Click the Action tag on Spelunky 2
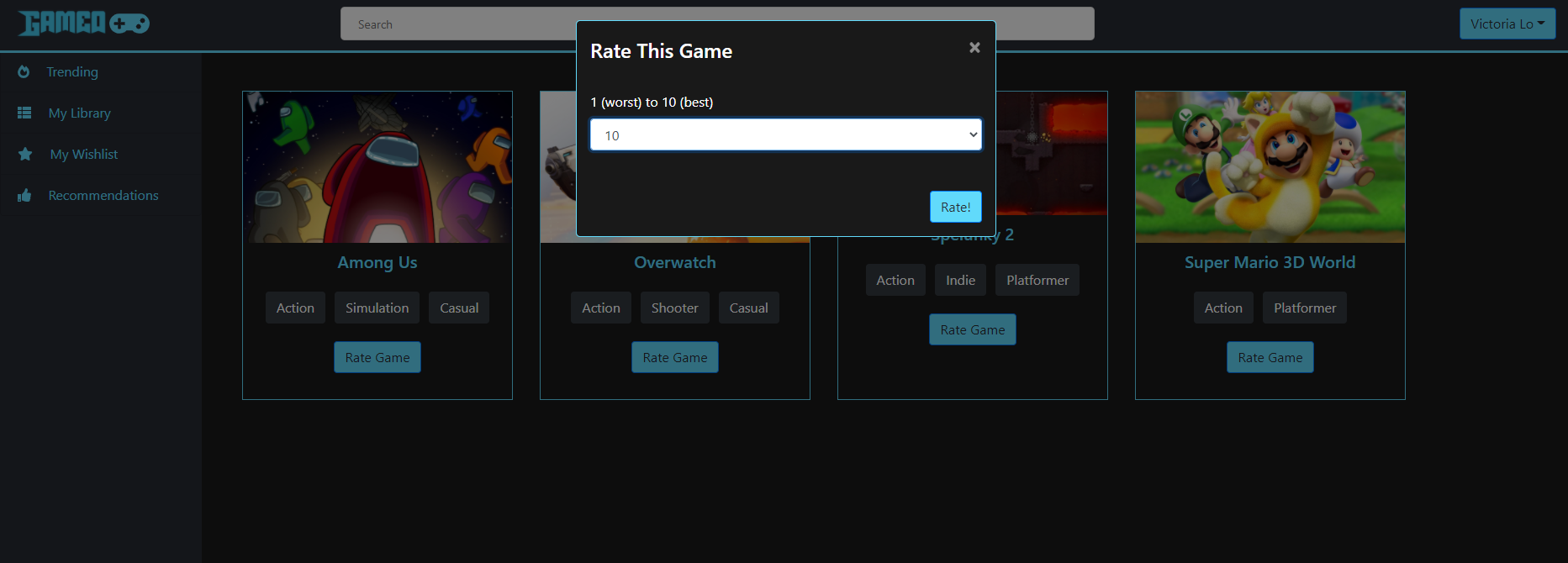The height and width of the screenshot is (563, 1568). coord(895,280)
